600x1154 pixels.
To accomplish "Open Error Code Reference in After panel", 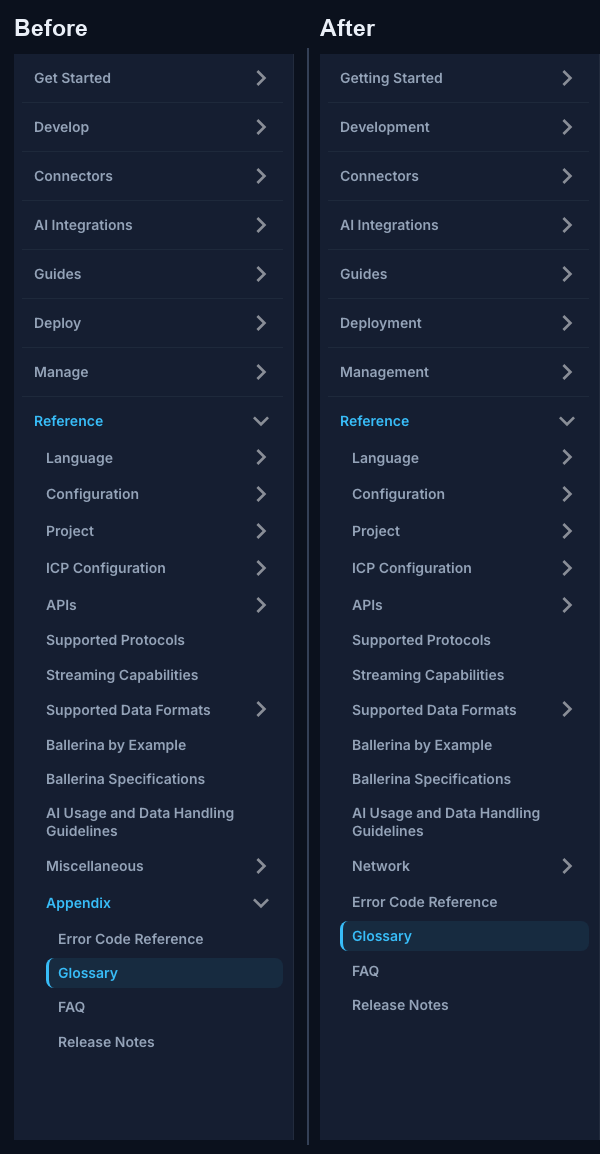I will [x=424, y=902].
